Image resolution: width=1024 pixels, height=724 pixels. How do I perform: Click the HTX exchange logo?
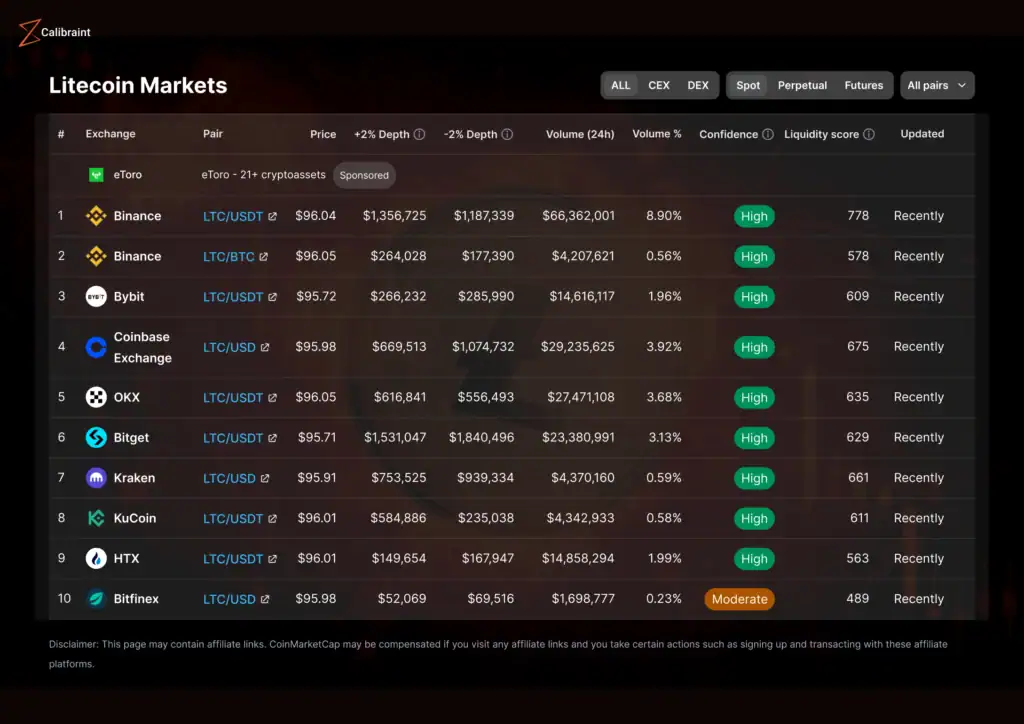pyautogui.click(x=96, y=559)
